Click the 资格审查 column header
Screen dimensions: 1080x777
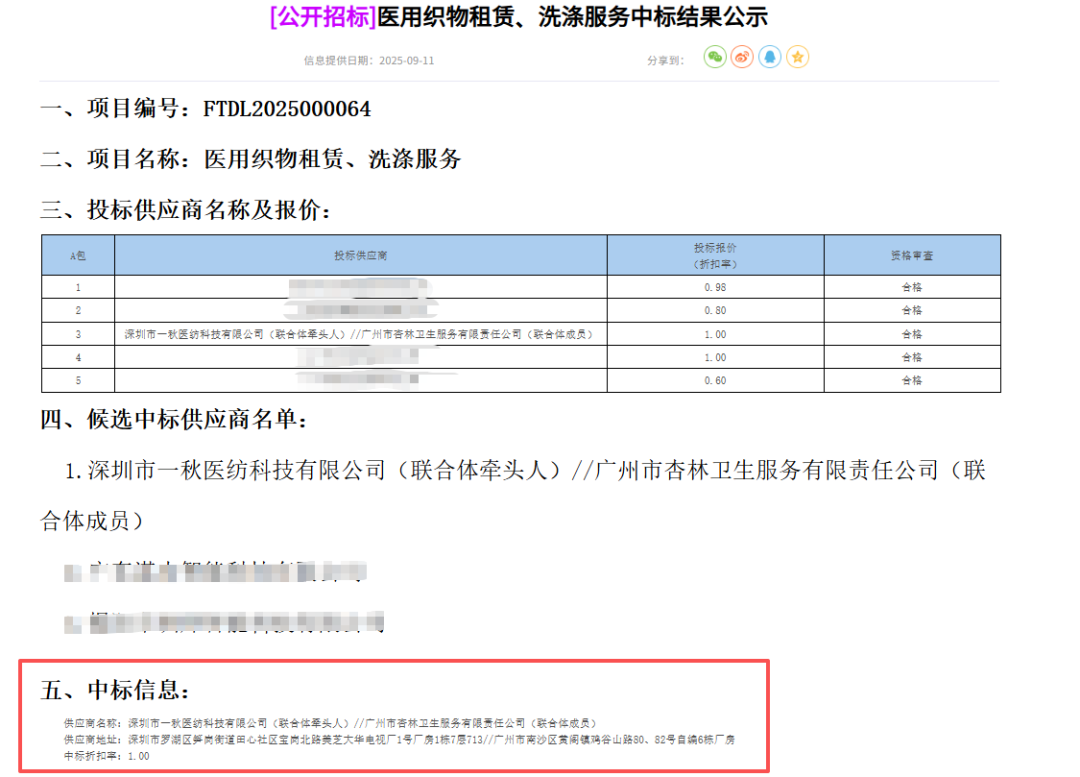click(911, 256)
